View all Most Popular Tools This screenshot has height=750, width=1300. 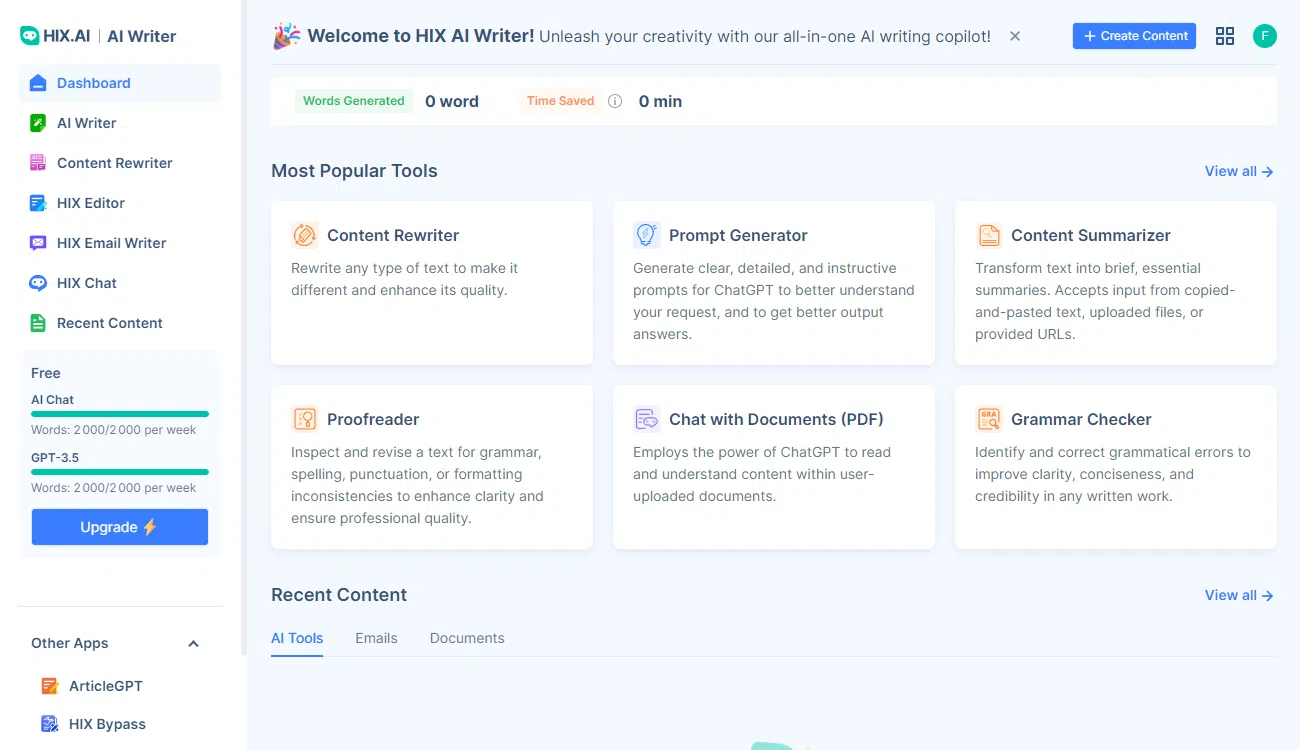[1238, 171]
